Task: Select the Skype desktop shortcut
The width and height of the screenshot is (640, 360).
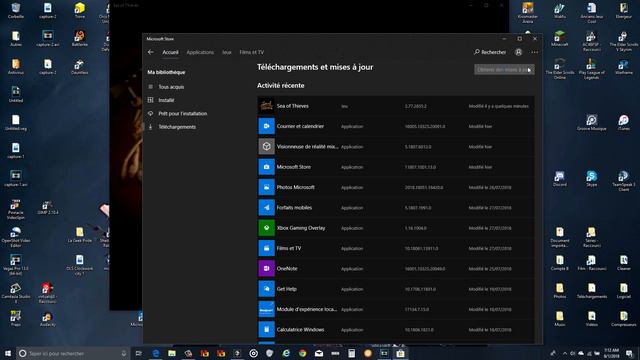Action: 591,179
